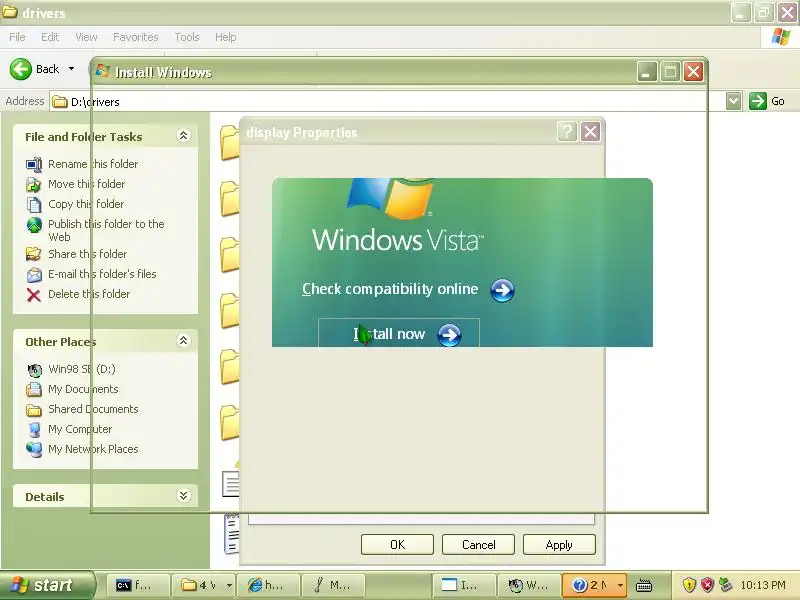Open the Favorites menu
Viewport: 800px width, 600px height.
(x=136, y=37)
